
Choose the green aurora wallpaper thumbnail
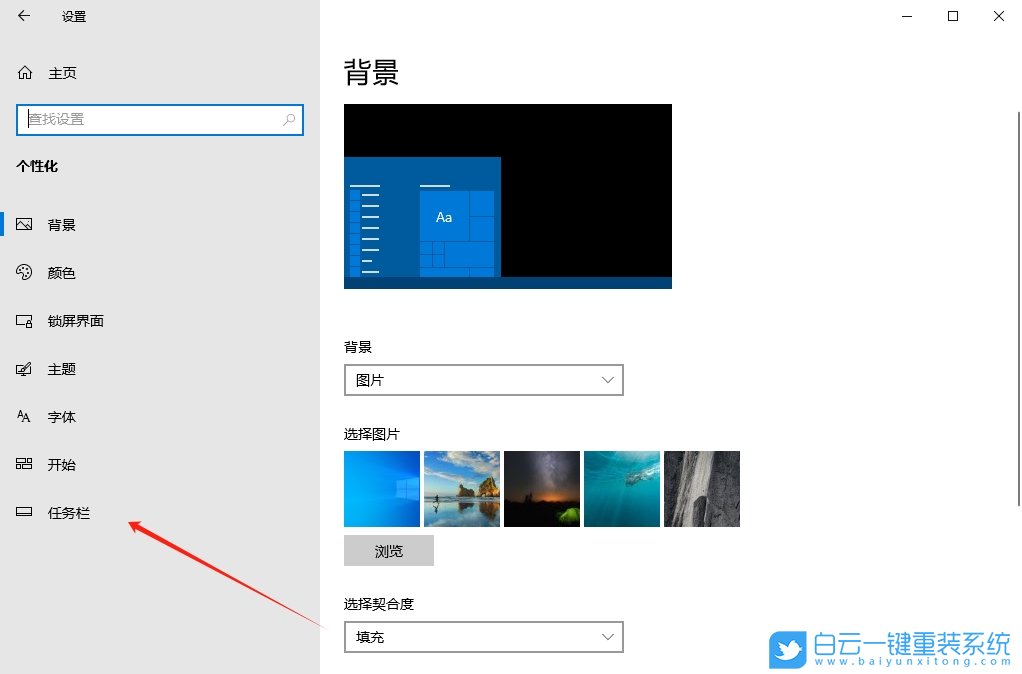click(x=541, y=488)
